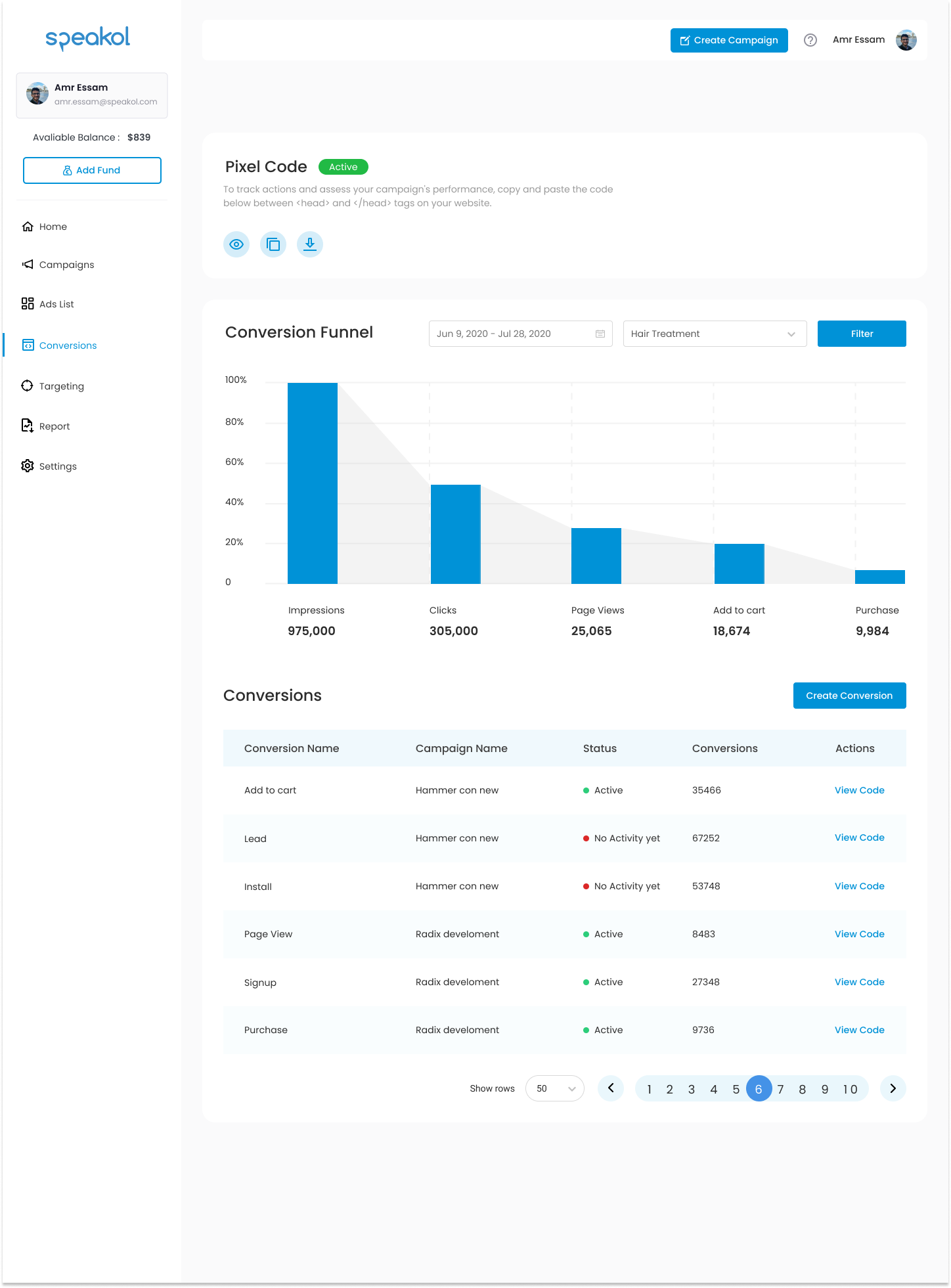View code for Add to cart conversion
Screen dimensions: 951x1288
coord(859,790)
